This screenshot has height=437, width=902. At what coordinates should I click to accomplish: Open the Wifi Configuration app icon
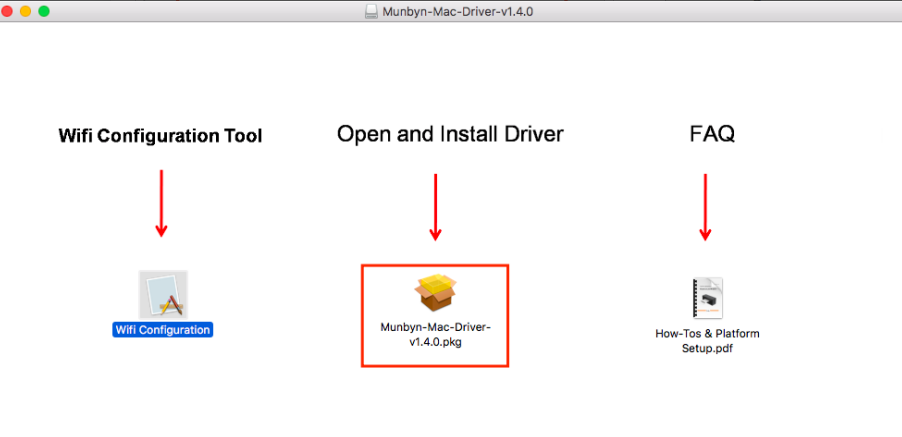(163, 294)
